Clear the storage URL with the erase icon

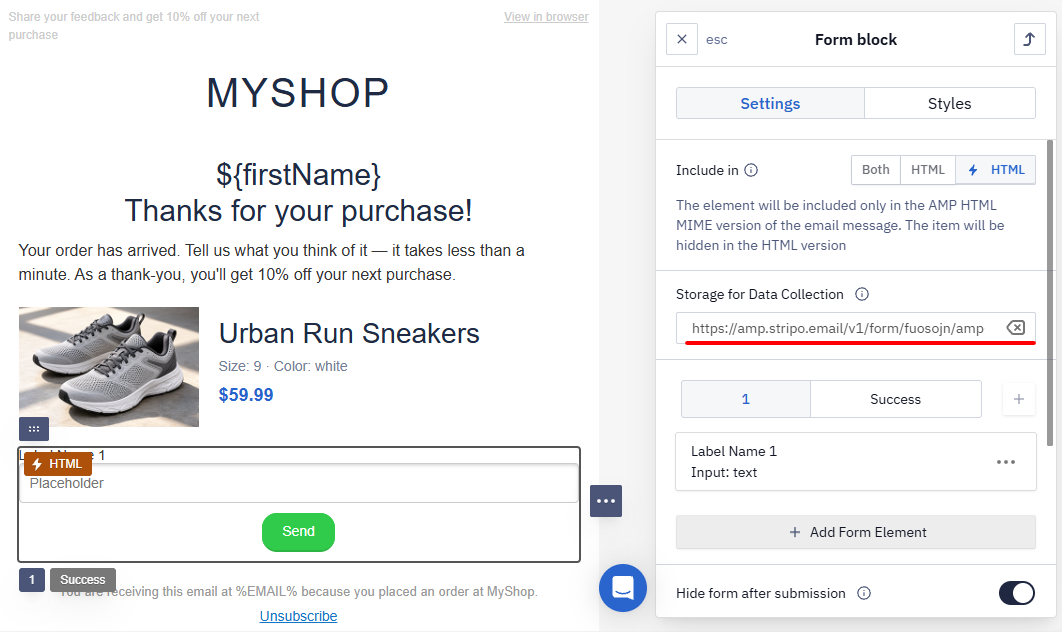1015,328
